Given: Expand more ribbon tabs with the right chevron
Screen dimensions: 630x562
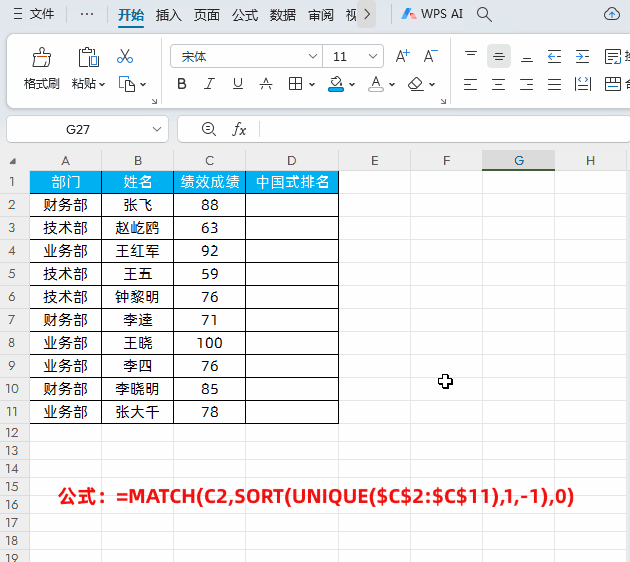Looking at the screenshot, I should click(366, 14).
